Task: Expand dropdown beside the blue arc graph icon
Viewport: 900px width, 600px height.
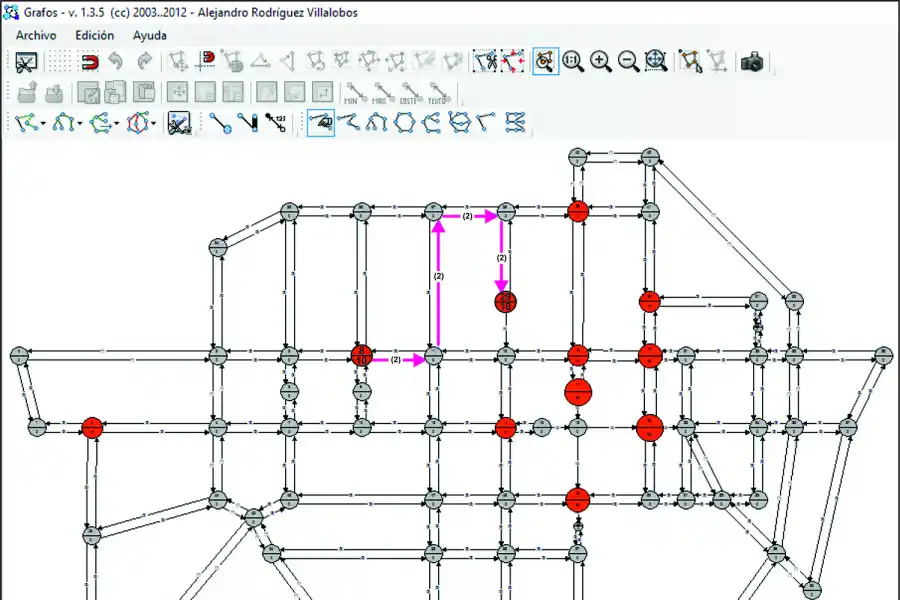Action: 81,124
